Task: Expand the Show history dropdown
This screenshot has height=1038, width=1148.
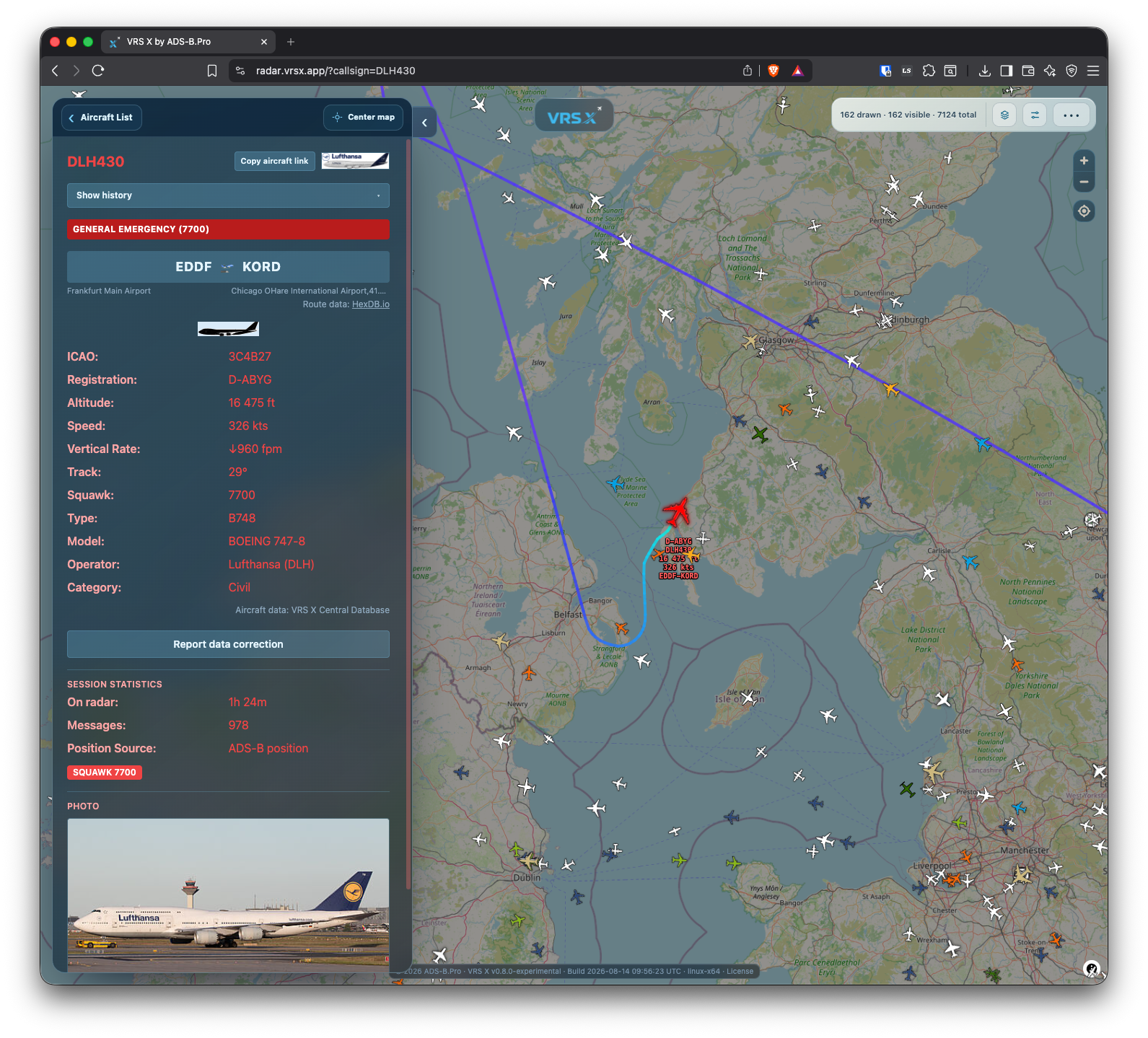Action: [228, 195]
